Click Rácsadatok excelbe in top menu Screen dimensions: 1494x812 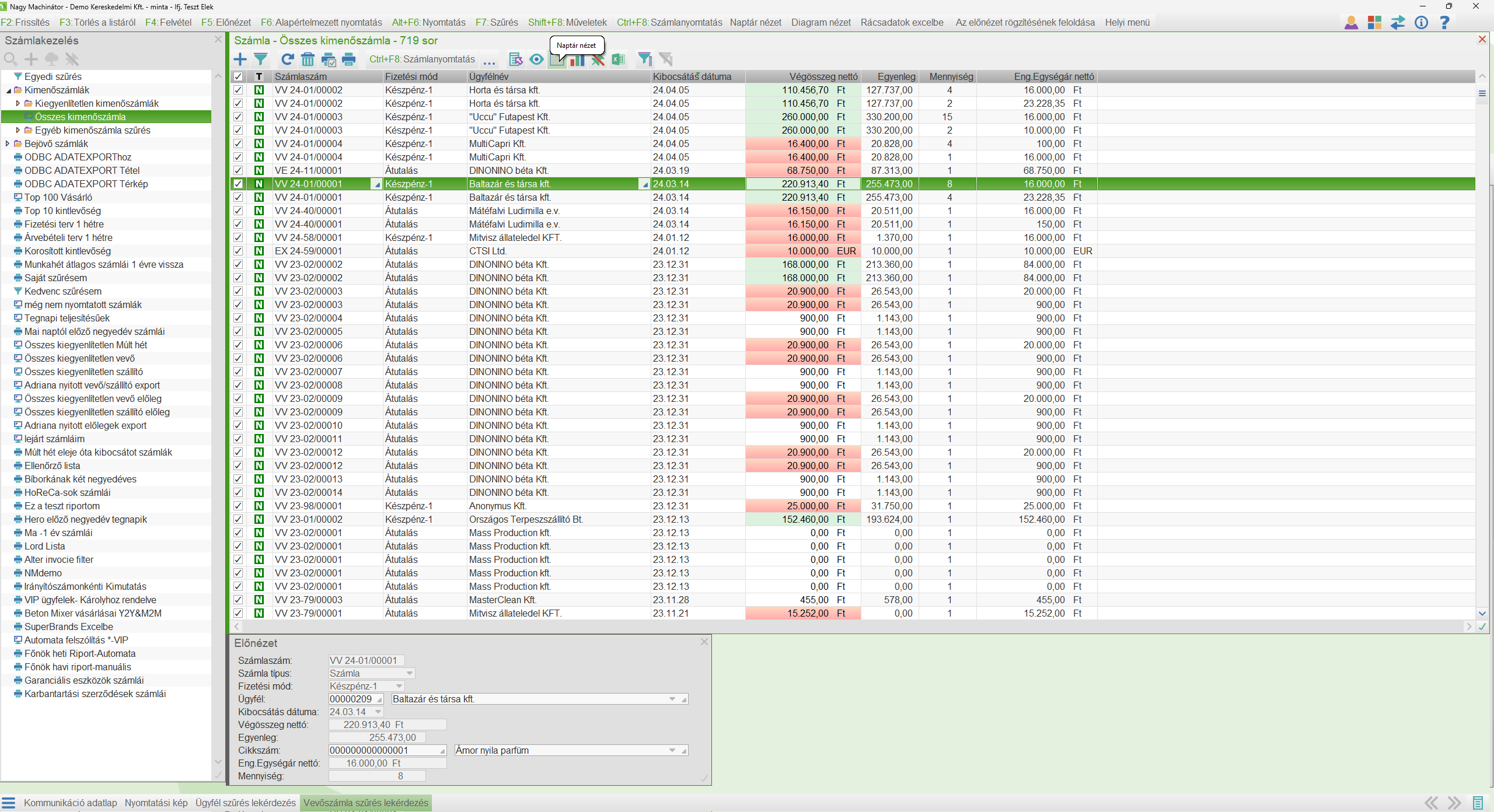coord(902,22)
